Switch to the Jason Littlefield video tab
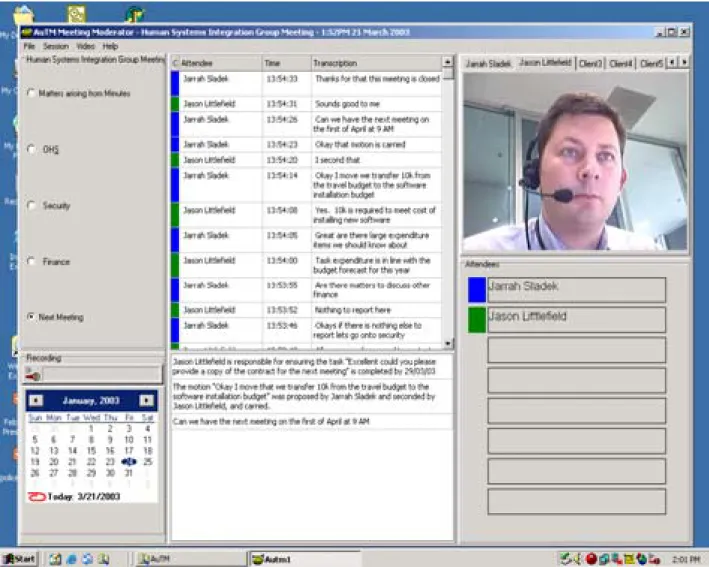The image size is (709, 567). pos(545,63)
